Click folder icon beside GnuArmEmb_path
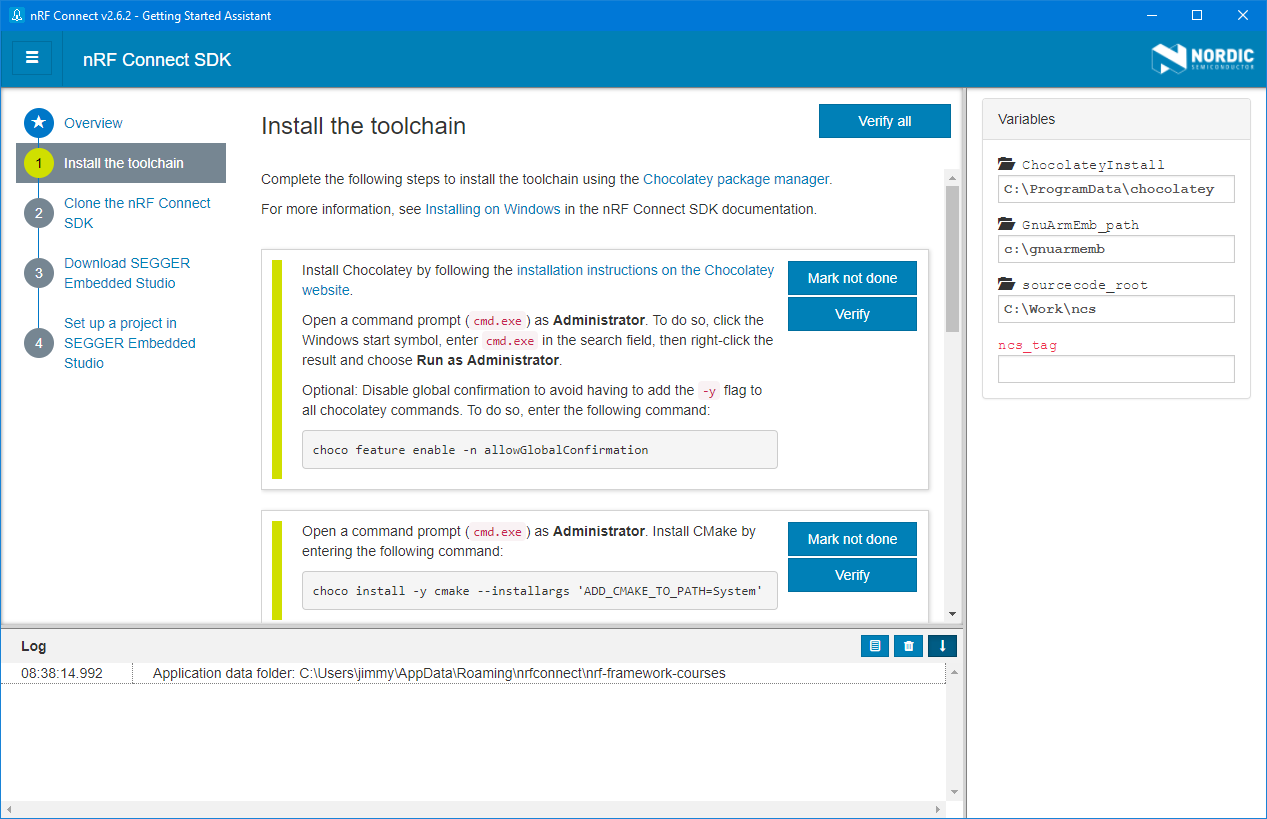This screenshot has height=819, width=1267. pyautogui.click(x=1006, y=225)
